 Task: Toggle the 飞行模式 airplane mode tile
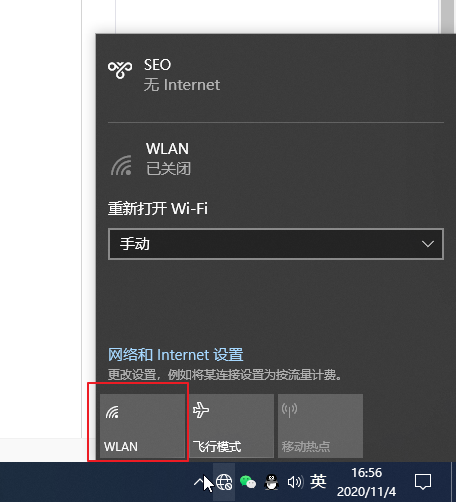(232, 426)
